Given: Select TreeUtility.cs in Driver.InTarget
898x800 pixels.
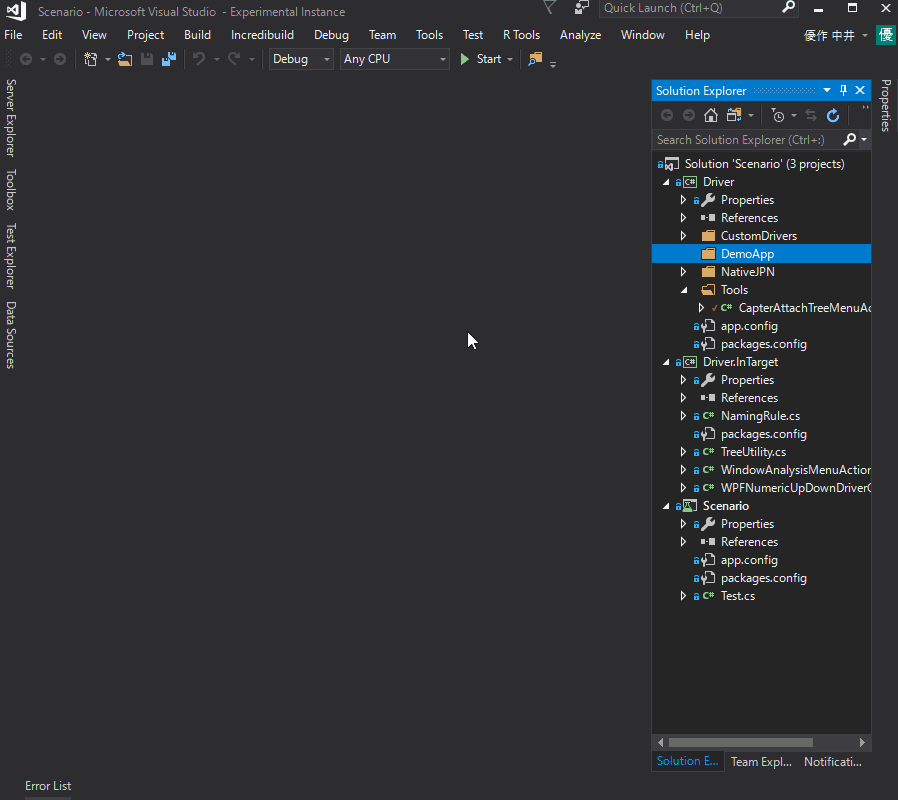Looking at the screenshot, I should tap(753, 452).
